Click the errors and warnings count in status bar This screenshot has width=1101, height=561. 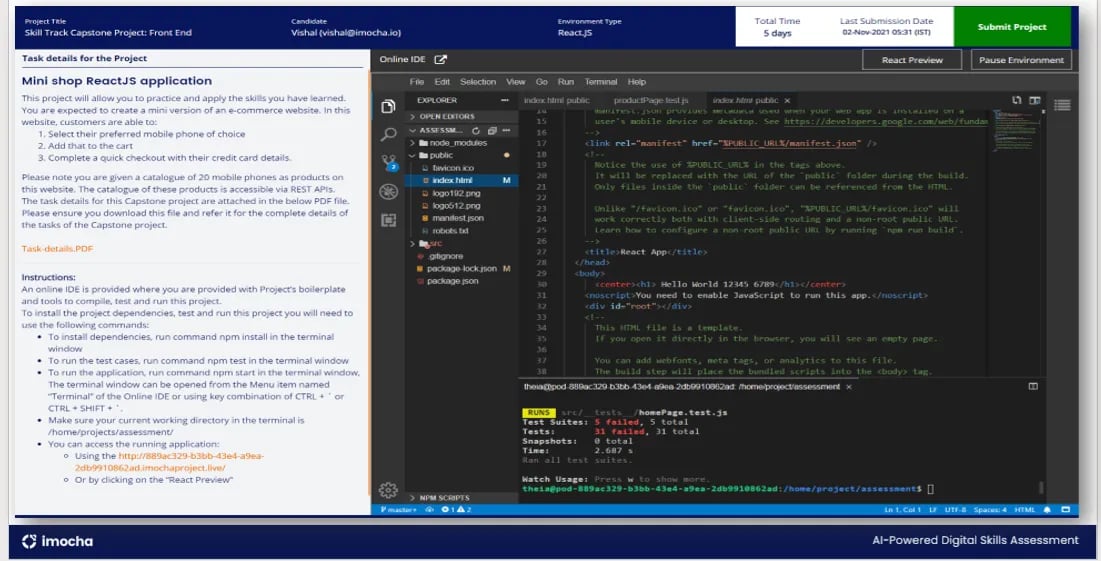(456, 510)
